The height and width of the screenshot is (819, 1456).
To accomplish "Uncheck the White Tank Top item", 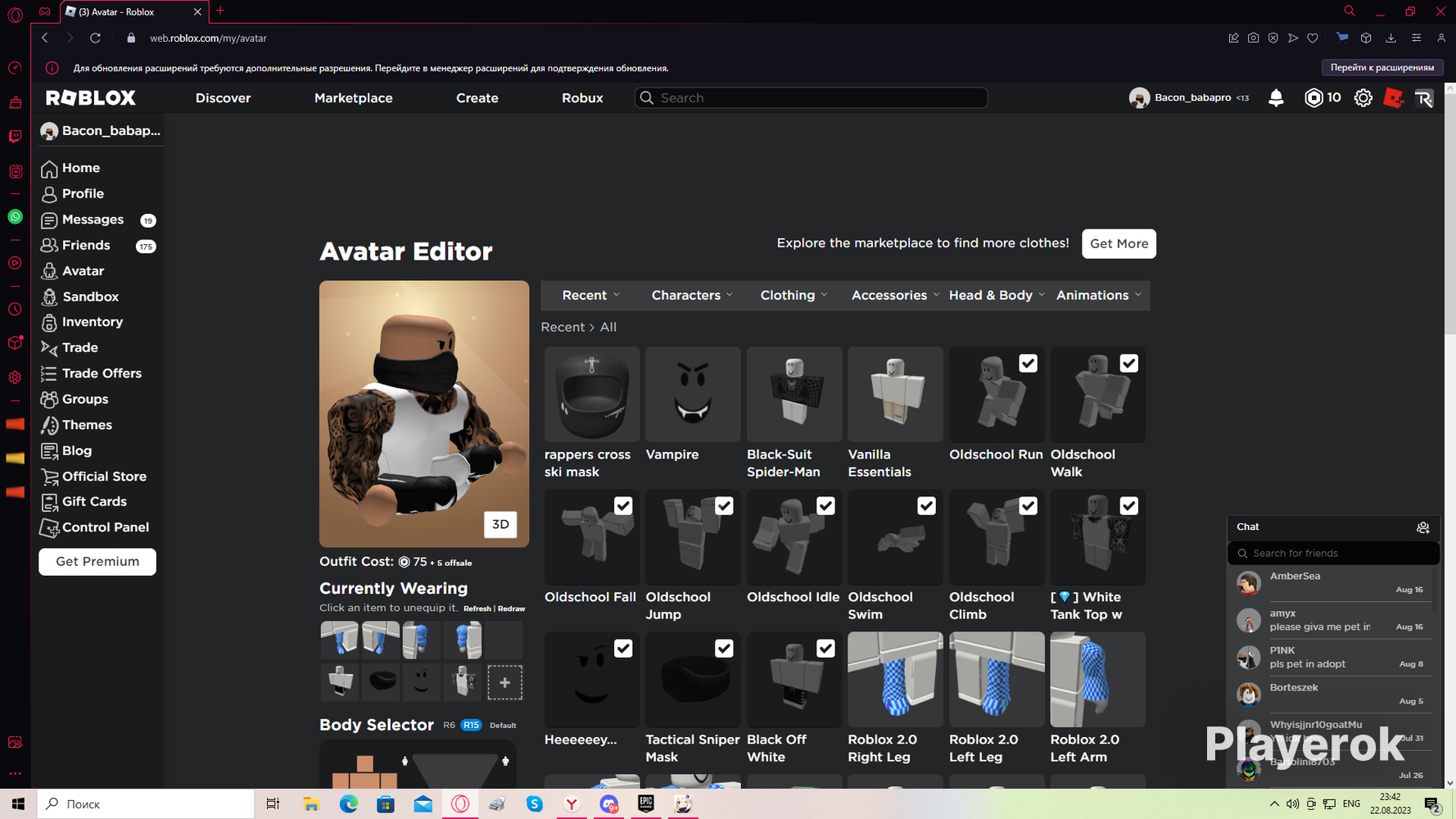I will click(x=1129, y=506).
